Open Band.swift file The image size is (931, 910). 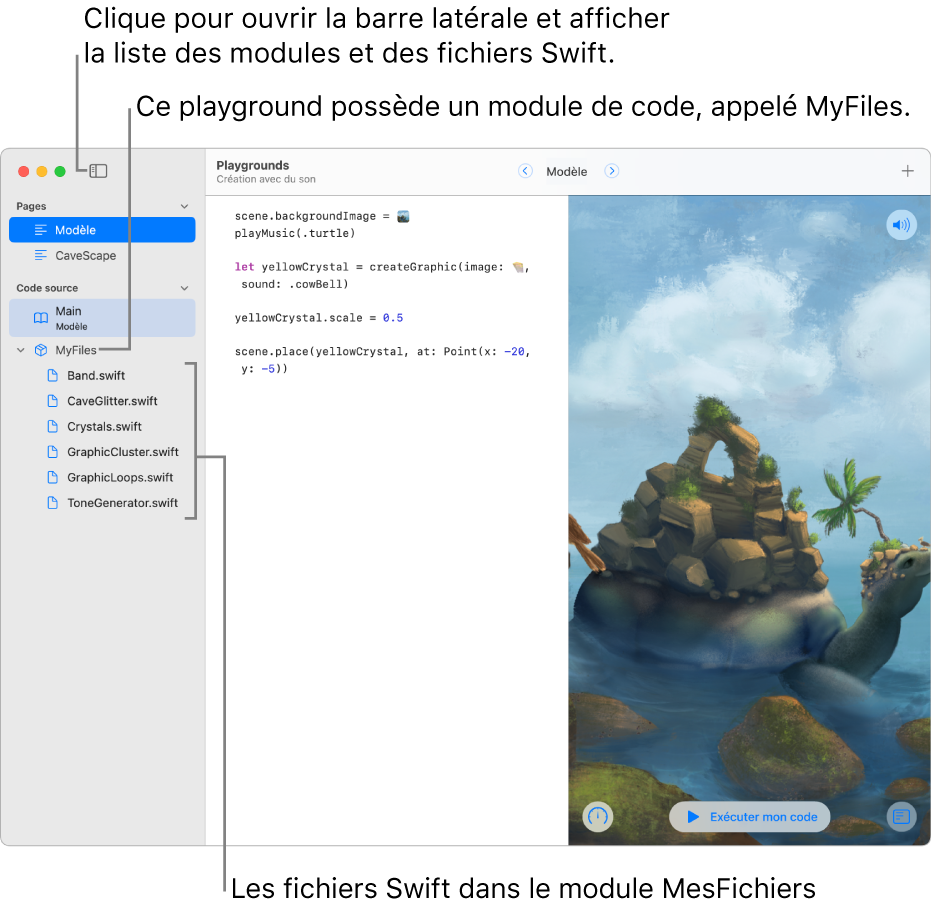click(96, 376)
